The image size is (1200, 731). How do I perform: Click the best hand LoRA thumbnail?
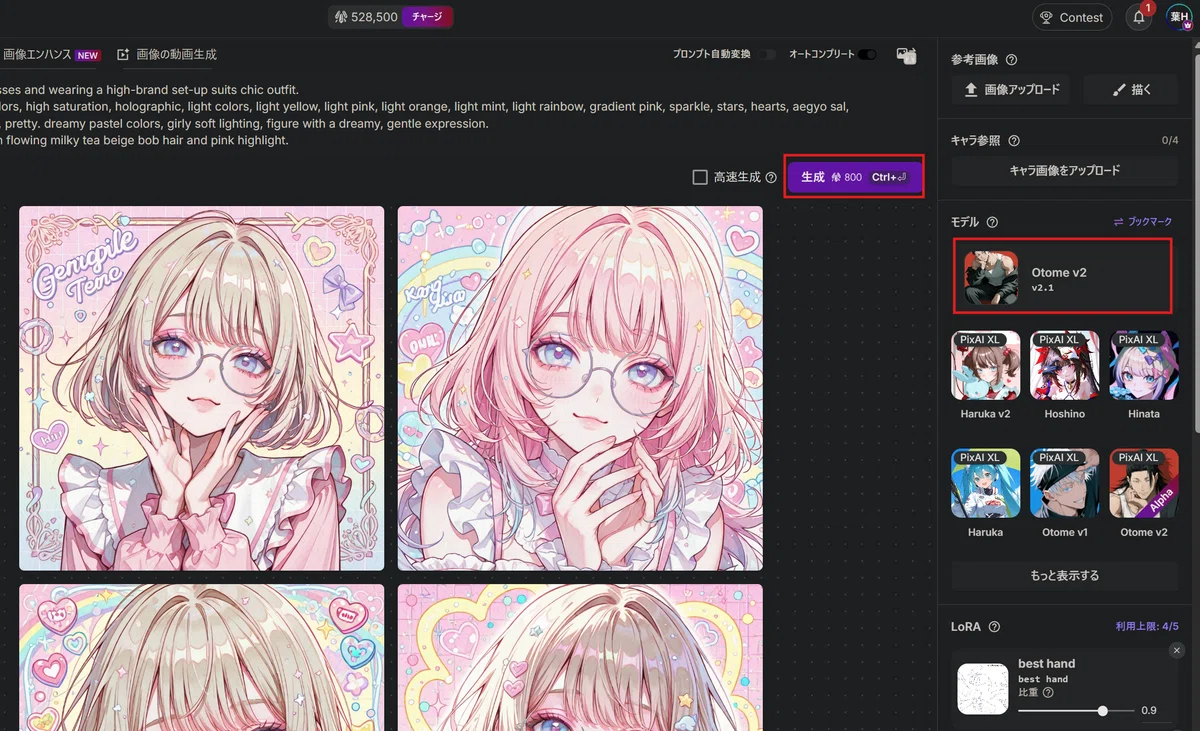(x=982, y=689)
